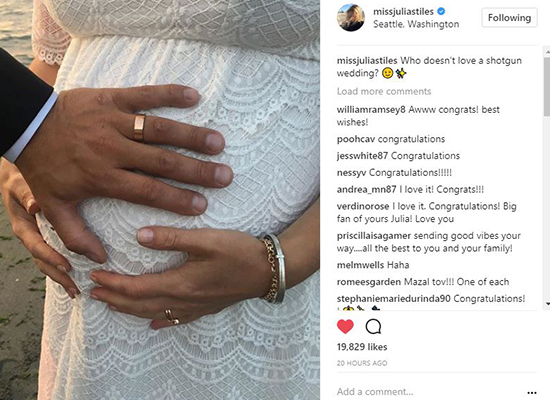The width and height of the screenshot is (550, 400).
Task: Click the red heart like icon
Action: pyautogui.click(x=345, y=327)
